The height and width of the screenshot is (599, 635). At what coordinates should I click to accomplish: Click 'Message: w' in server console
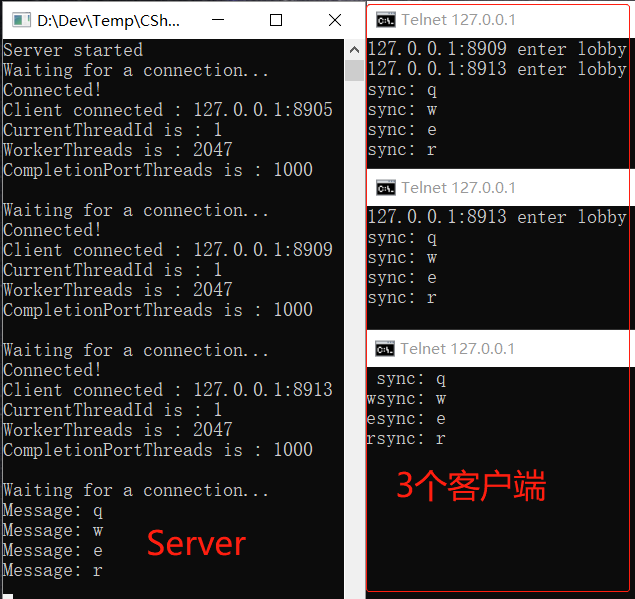53,531
